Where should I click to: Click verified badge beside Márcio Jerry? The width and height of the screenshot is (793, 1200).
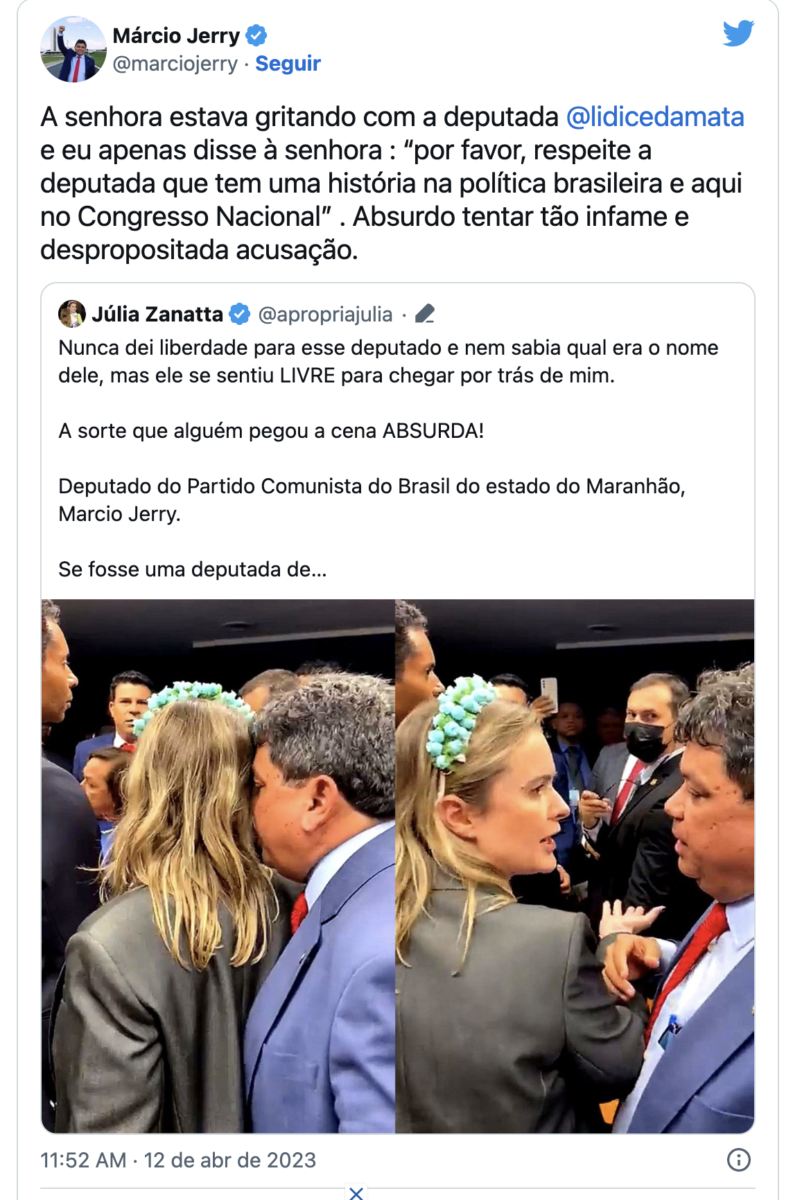coord(257,36)
